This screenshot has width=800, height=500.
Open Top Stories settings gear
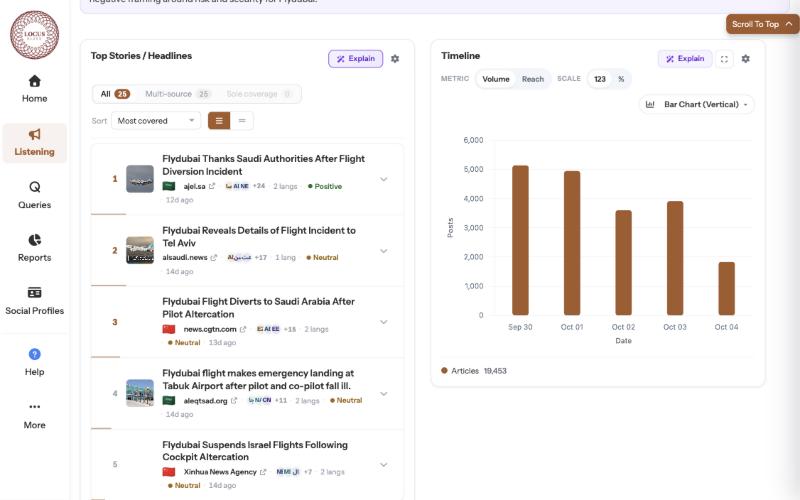click(395, 59)
